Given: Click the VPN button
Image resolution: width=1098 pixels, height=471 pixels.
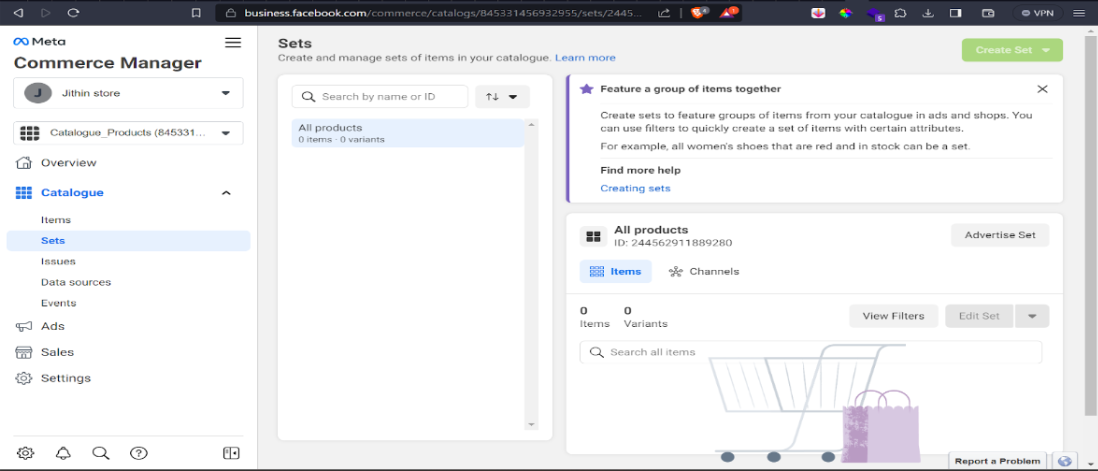Looking at the screenshot, I should point(1038,13).
